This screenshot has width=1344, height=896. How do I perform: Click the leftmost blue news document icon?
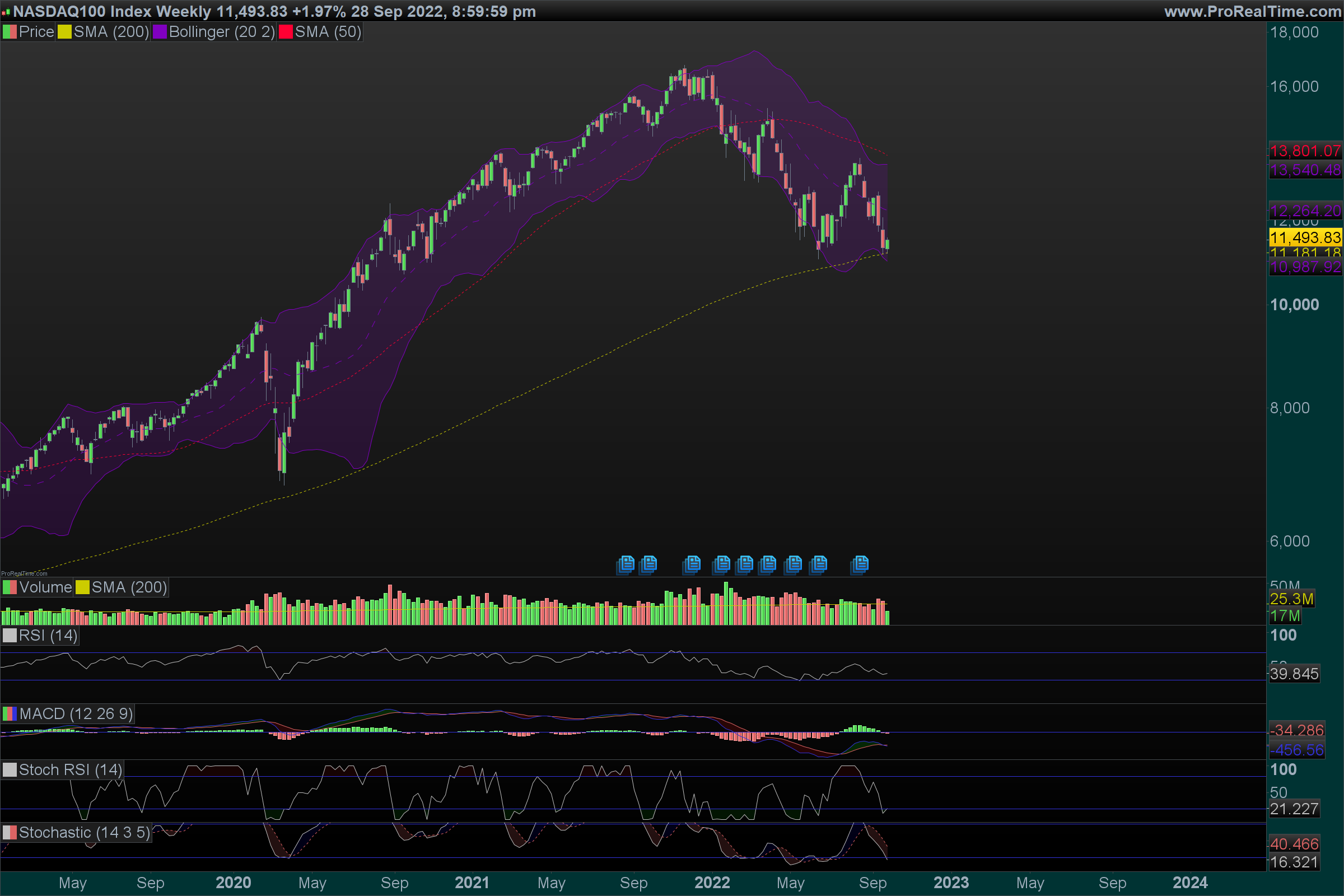point(626,564)
